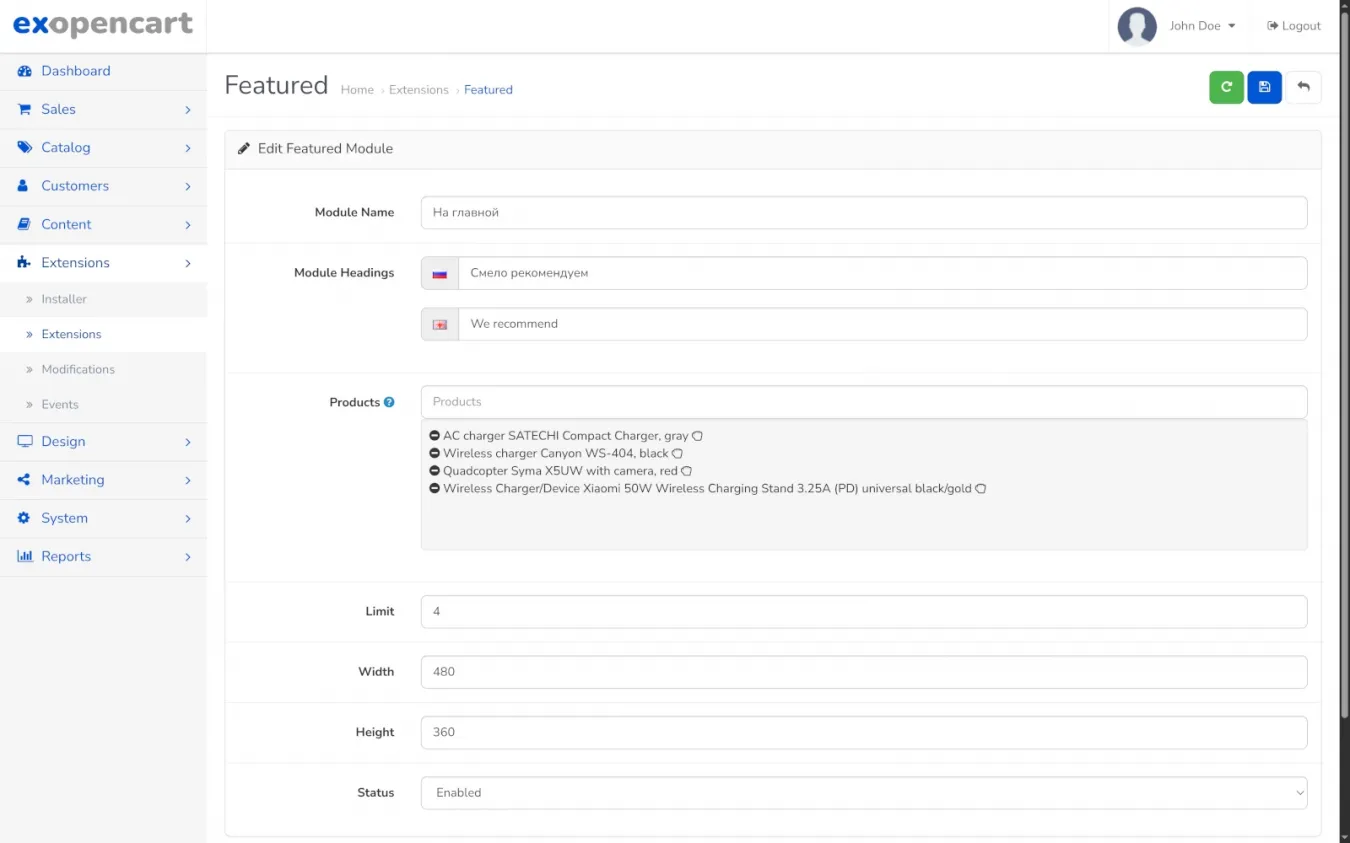Select Modifications in the Extensions submenu
The width and height of the screenshot is (1350, 843).
coord(78,369)
